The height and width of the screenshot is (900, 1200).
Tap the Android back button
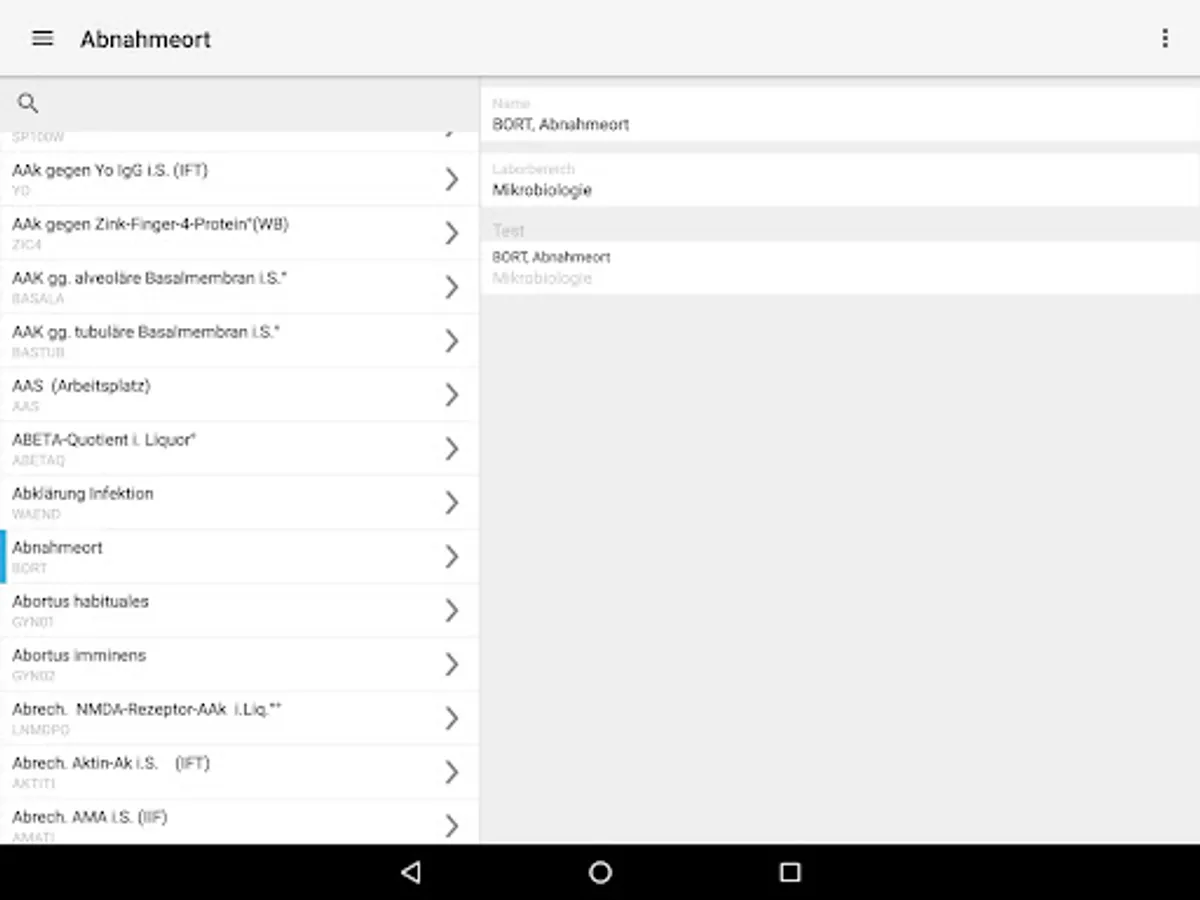click(x=410, y=872)
